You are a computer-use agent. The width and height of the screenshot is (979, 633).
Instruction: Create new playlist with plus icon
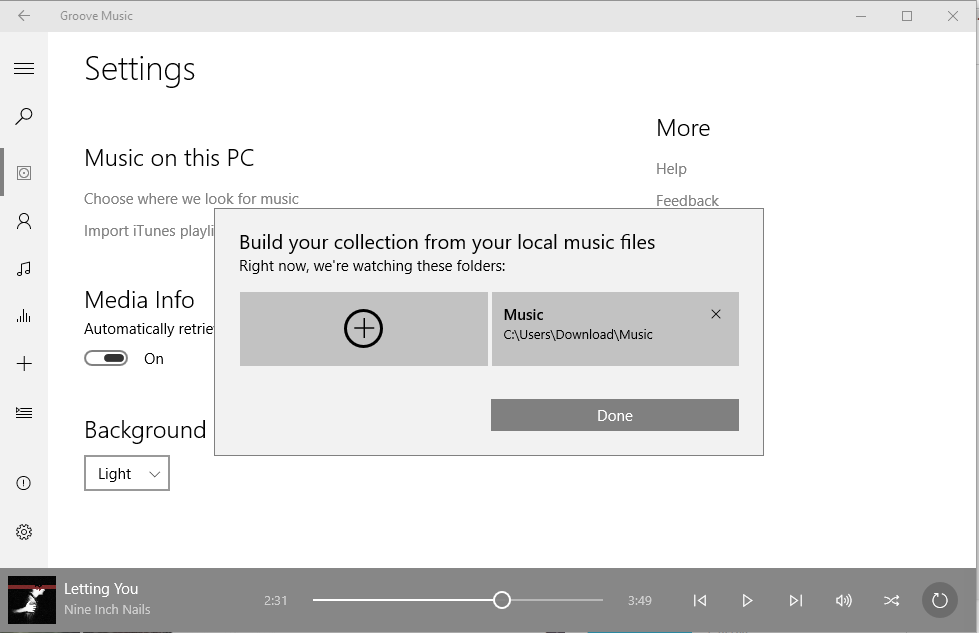(24, 363)
